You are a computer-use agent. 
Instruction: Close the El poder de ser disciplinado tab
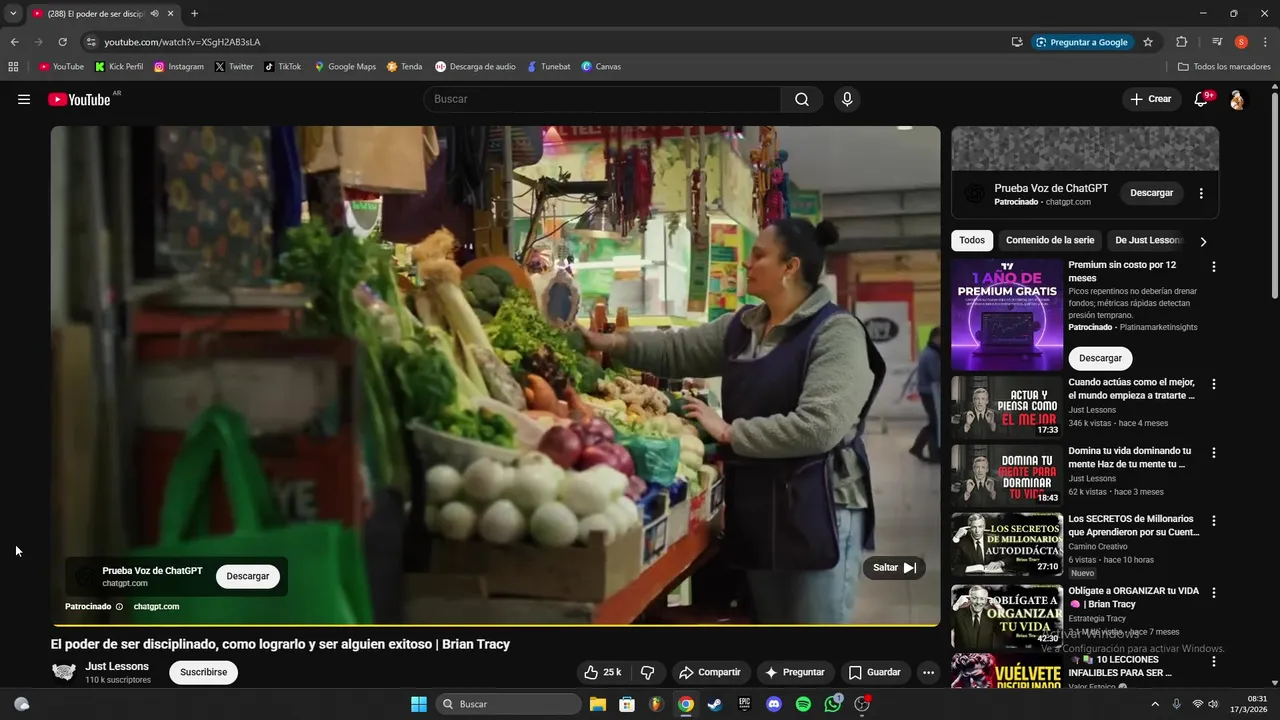[171, 14]
